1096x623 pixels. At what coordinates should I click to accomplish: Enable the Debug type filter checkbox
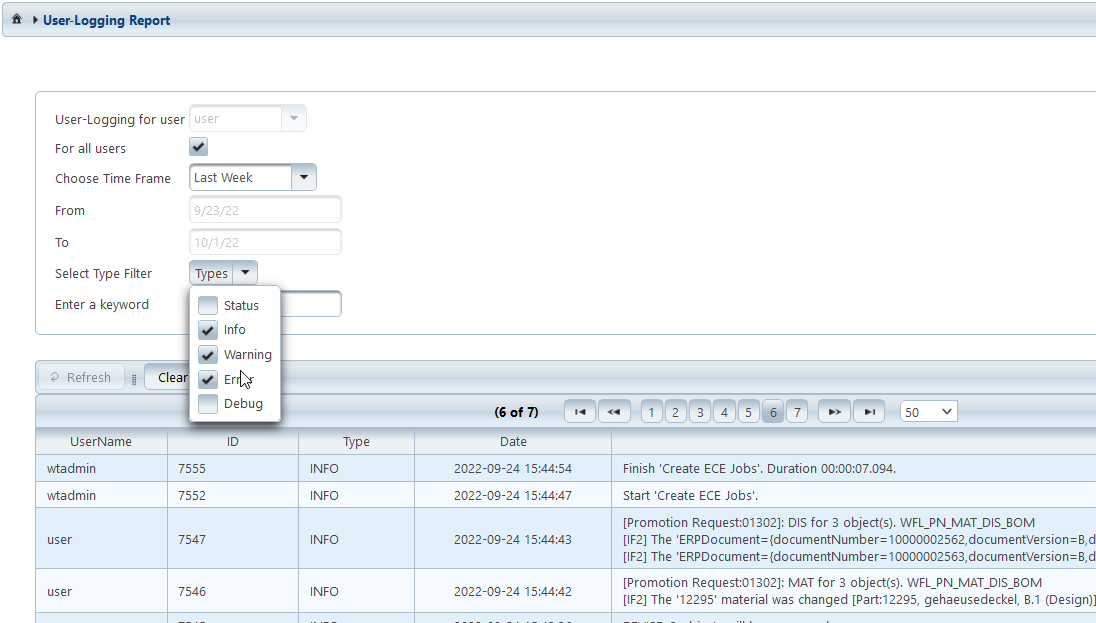tap(208, 404)
